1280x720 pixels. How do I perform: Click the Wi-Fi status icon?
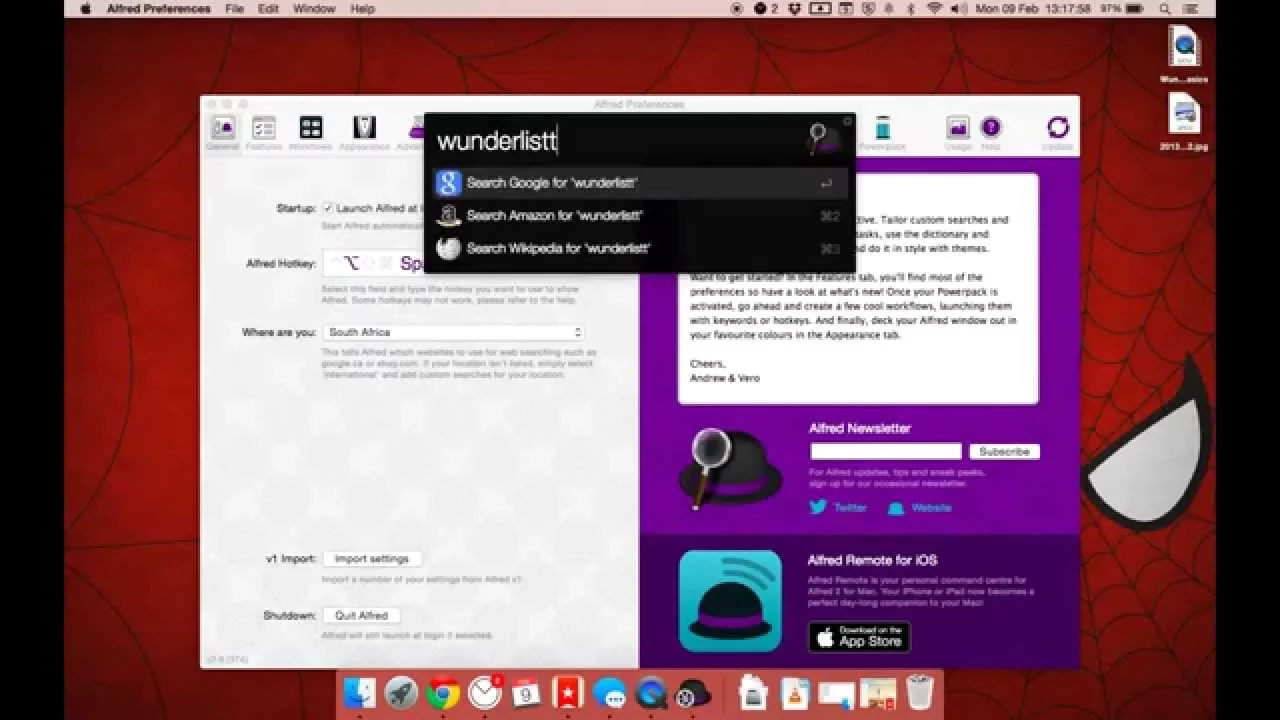935,9
